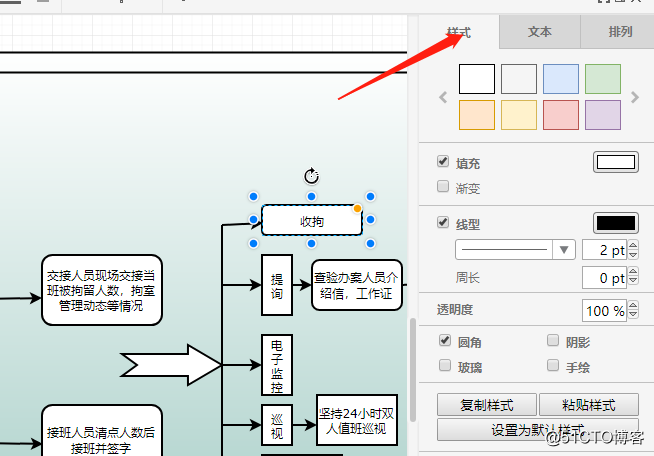The image size is (654, 456).
Task: Select the 提询 box
Action: (277, 285)
